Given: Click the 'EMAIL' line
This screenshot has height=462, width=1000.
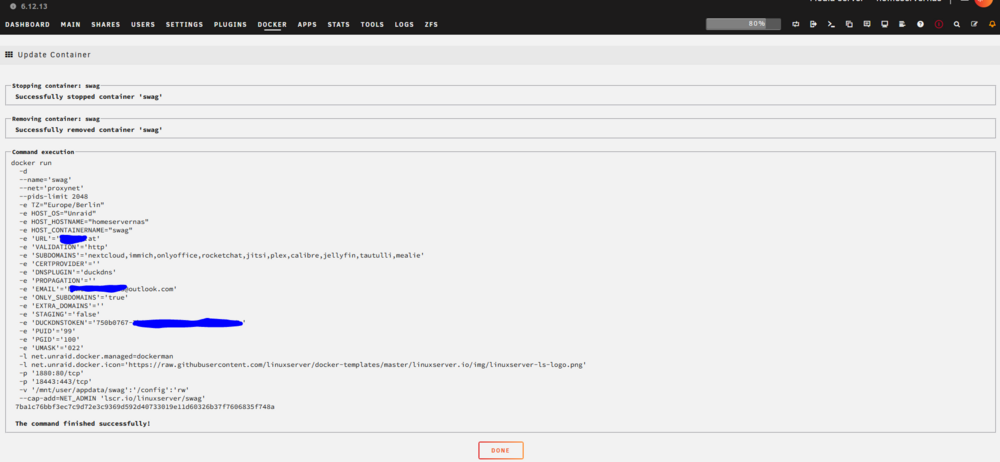Looking at the screenshot, I should click(x=98, y=289).
